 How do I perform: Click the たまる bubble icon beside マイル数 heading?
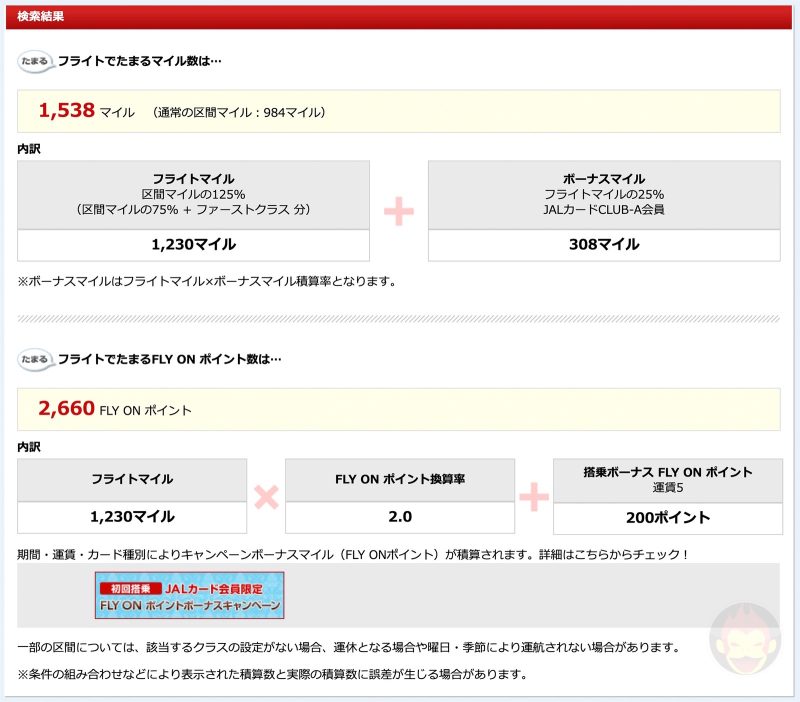pyautogui.click(x=36, y=62)
